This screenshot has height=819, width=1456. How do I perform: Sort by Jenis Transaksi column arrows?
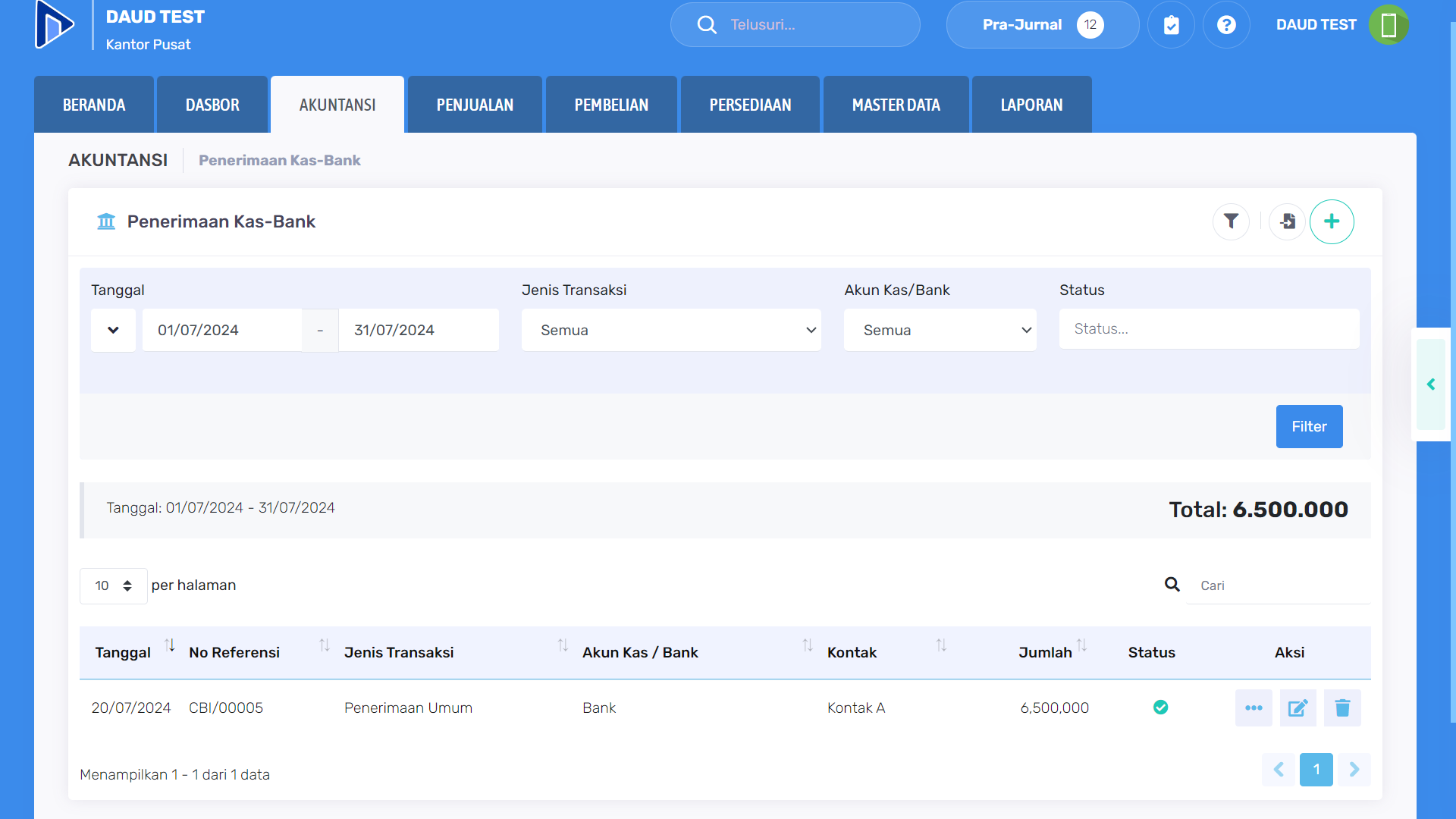point(563,645)
